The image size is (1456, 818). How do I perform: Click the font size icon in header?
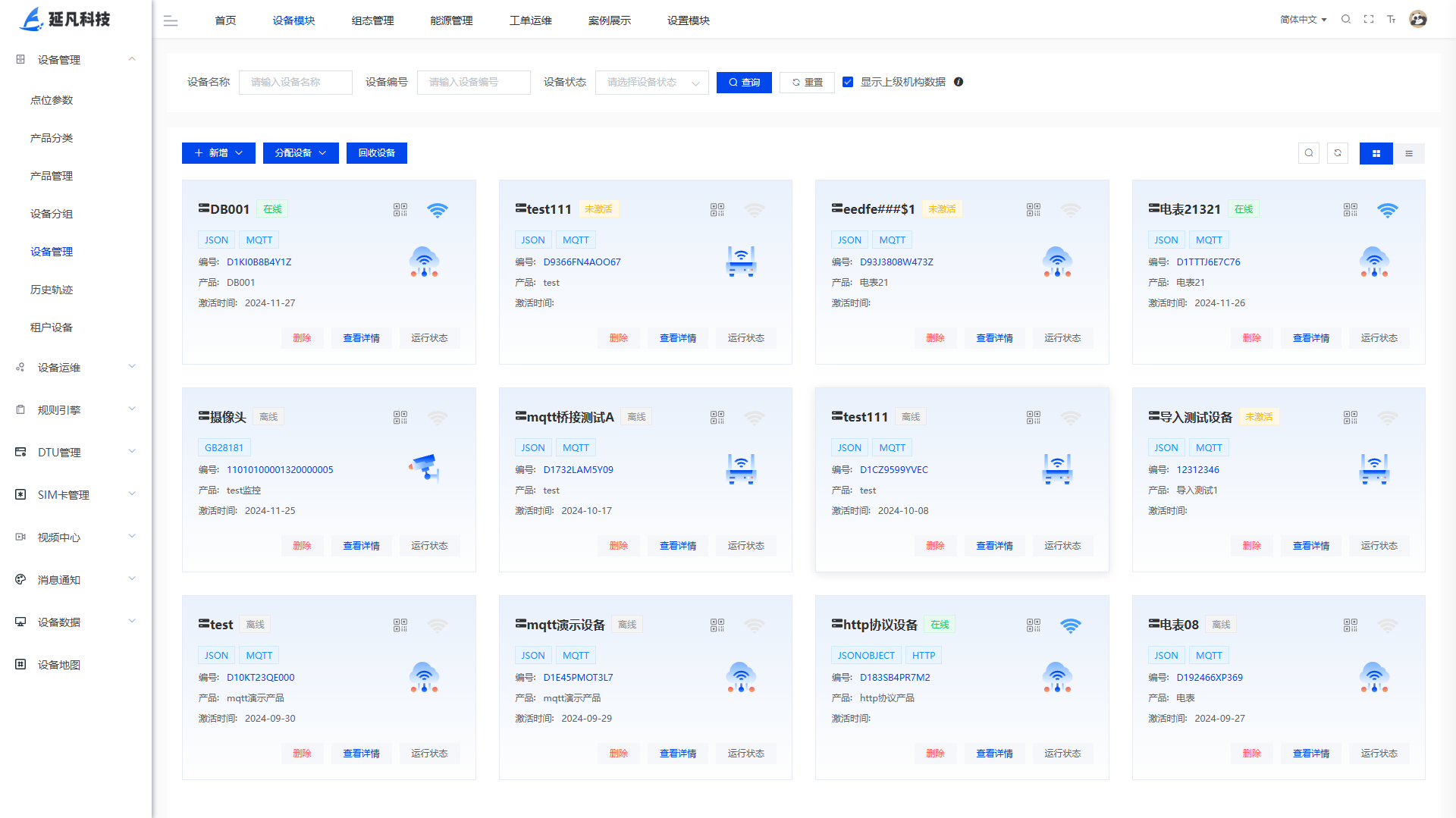pos(1392,20)
